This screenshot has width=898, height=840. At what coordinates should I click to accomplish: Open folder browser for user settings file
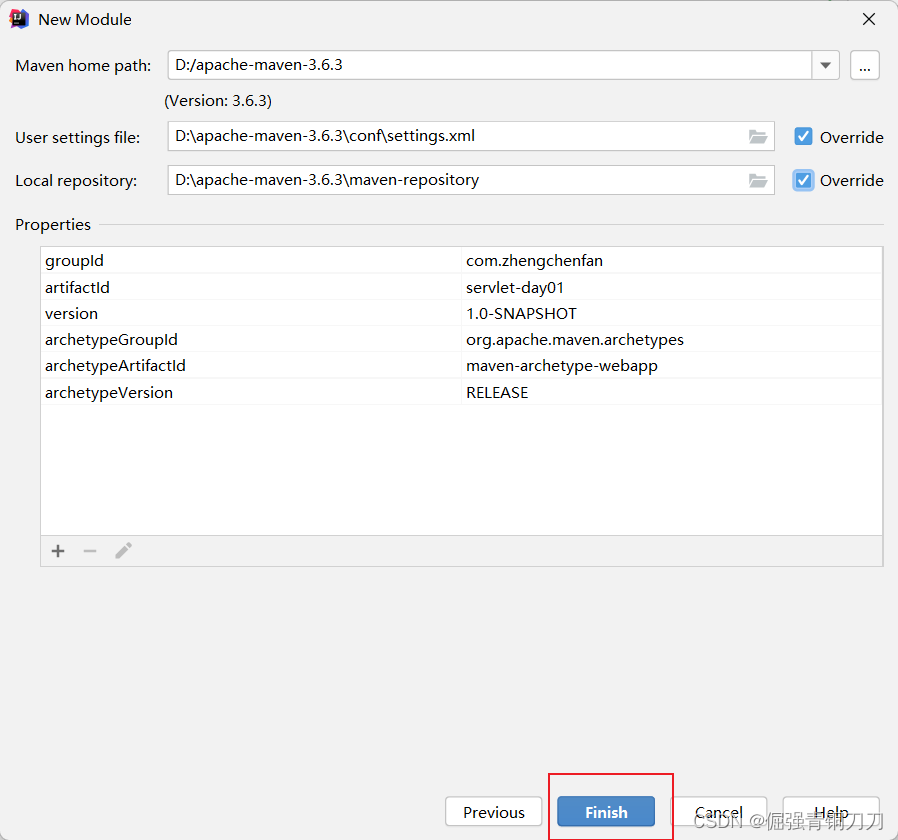(x=757, y=136)
